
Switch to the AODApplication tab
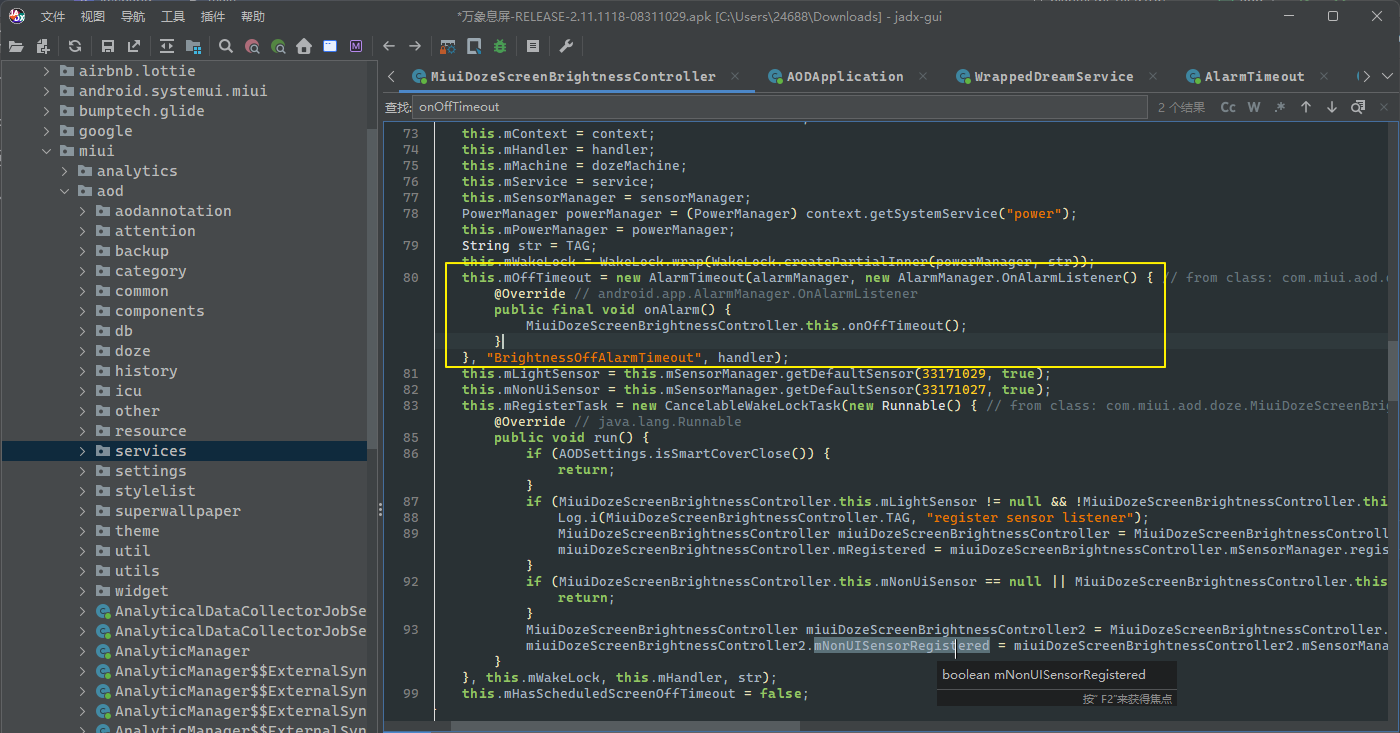836,76
